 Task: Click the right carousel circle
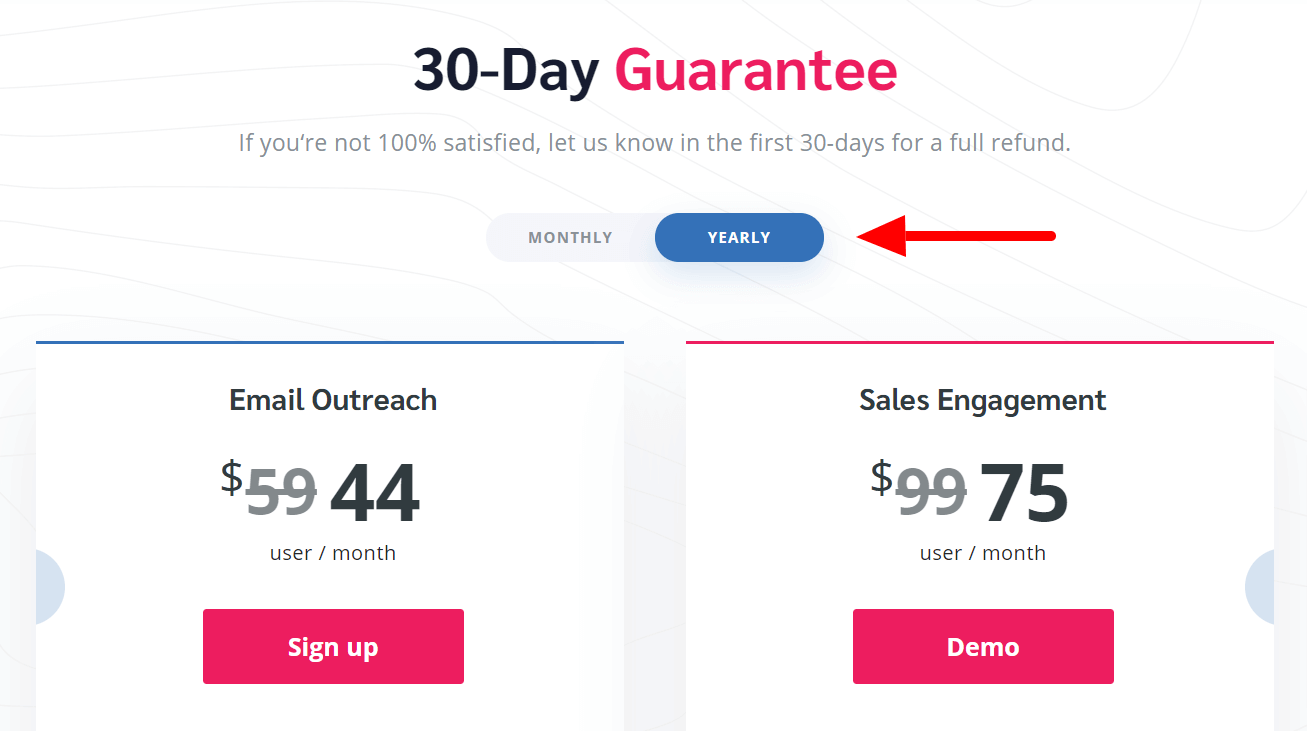click(1261, 587)
